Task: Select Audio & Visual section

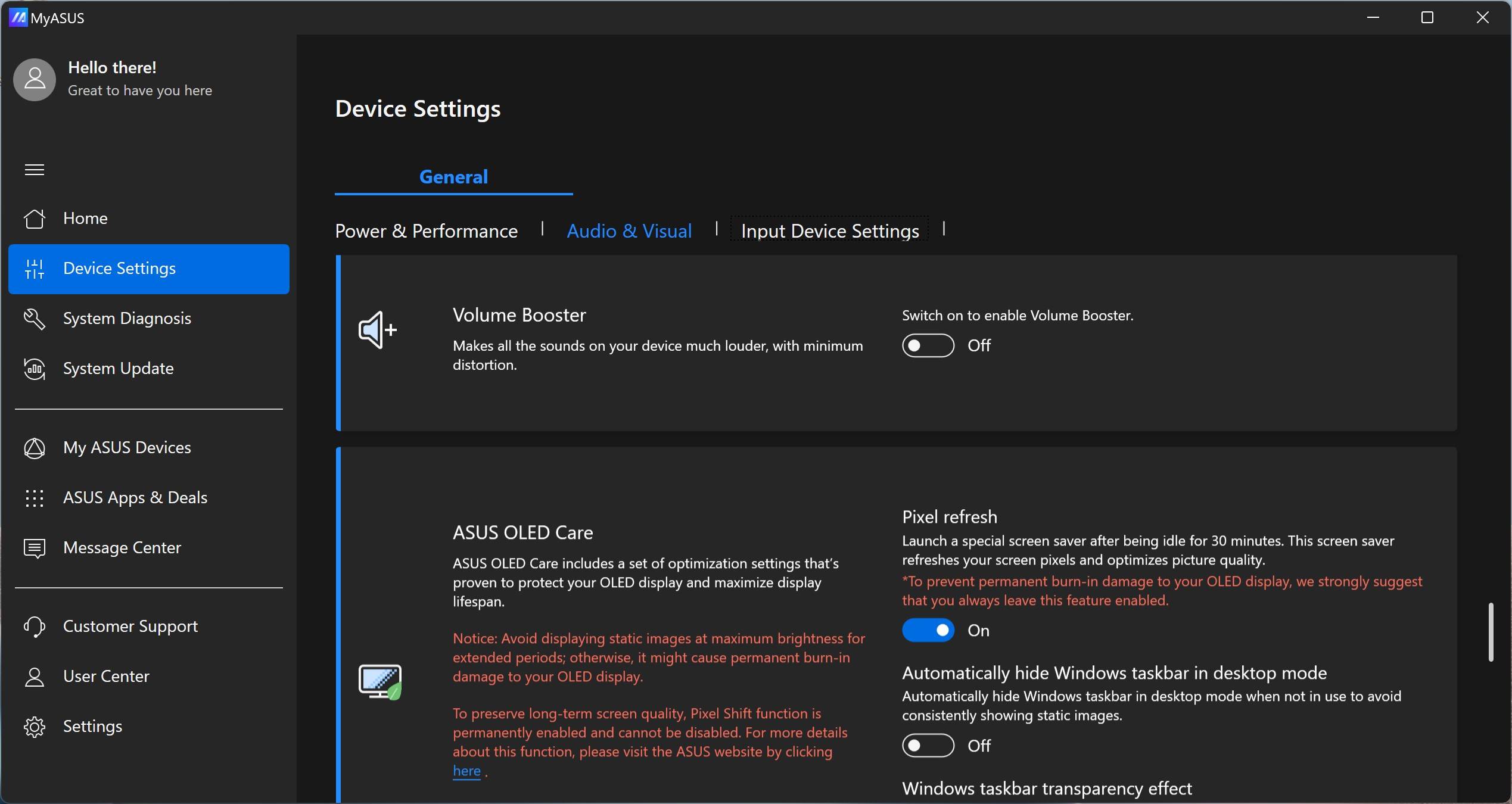Action: (629, 231)
